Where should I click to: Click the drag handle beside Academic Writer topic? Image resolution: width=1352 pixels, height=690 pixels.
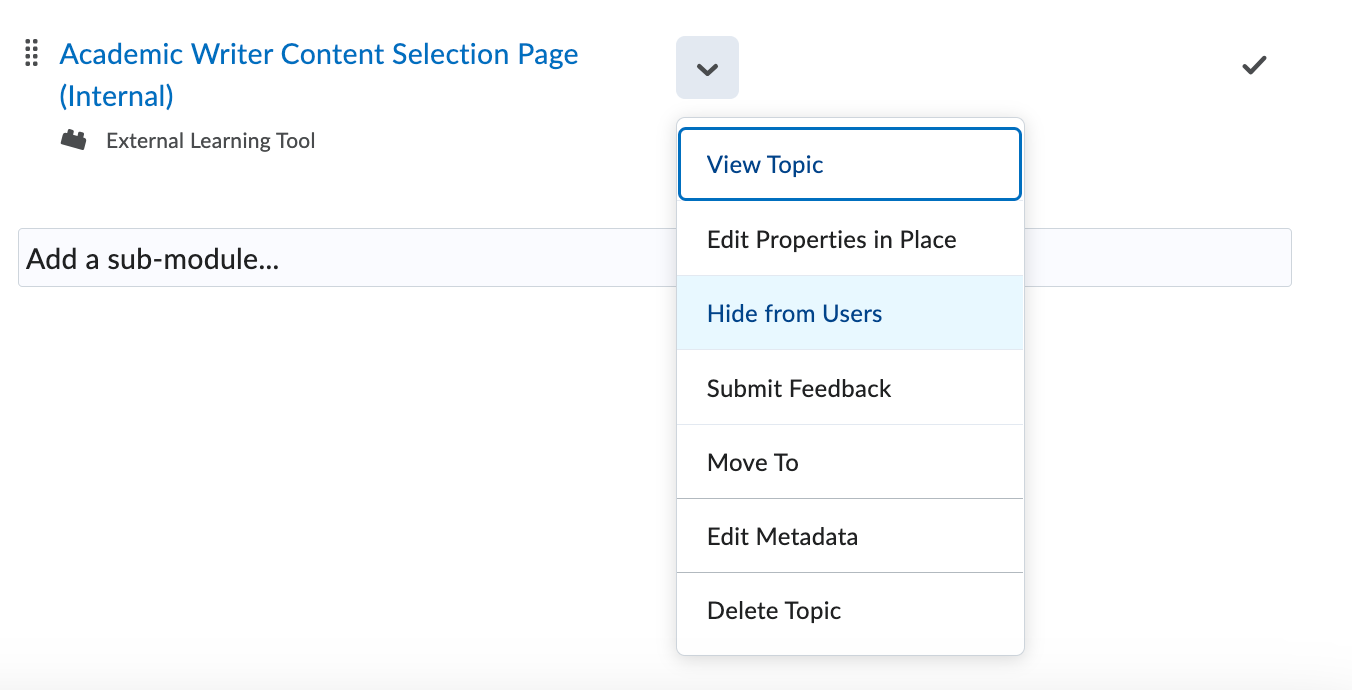pos(31,53)
